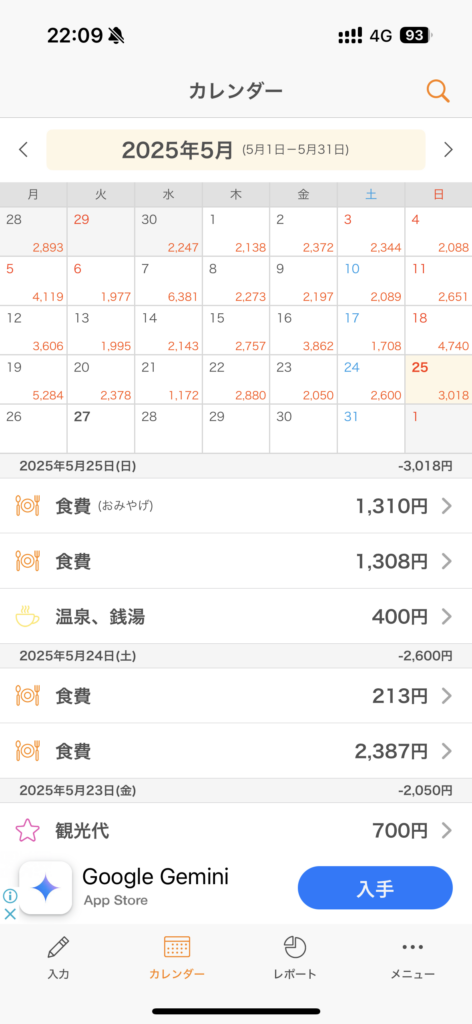472x1024 pixels.
Task: Select the カレンダー tab icon
Action: [x=177, y=947]
